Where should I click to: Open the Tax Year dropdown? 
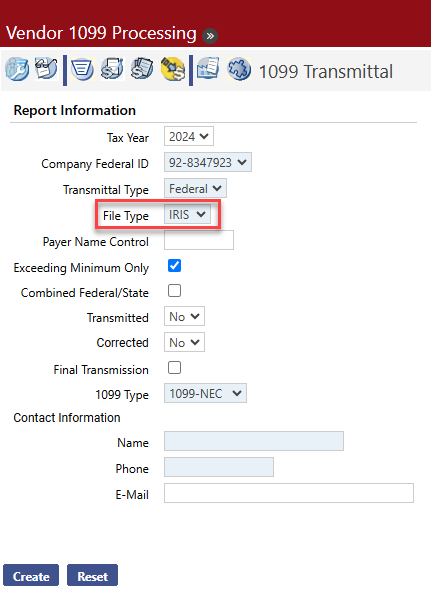(189, 136)
